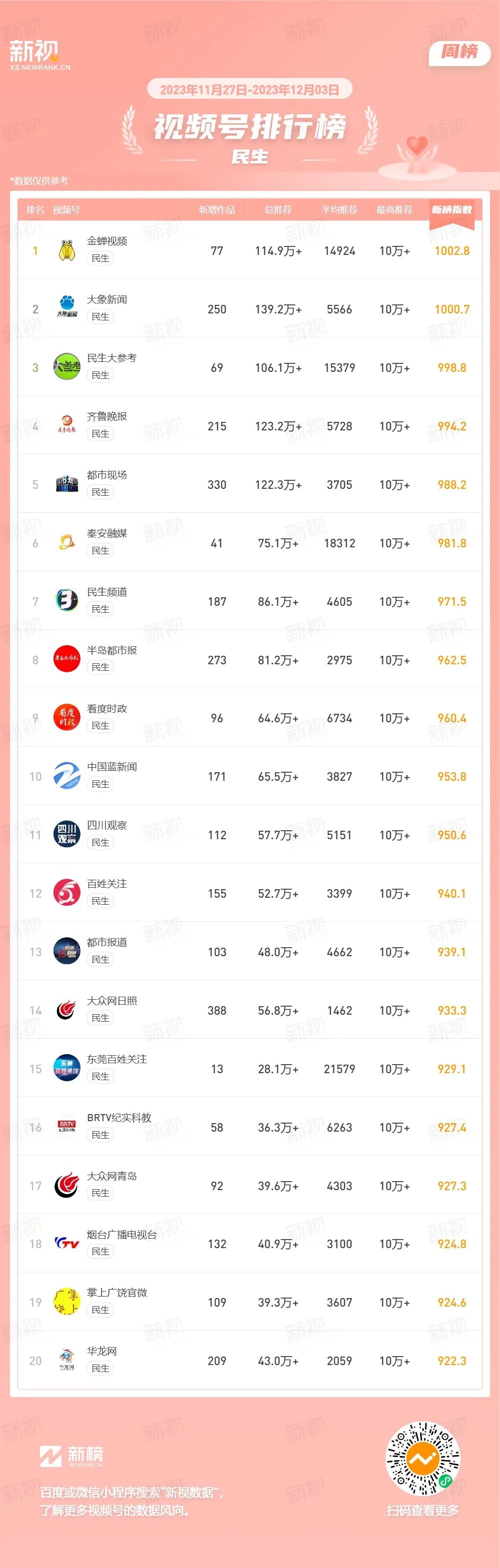Click the QR code 扫码查看更多
The width and height of the screenshot is (500, 1568).
pyautogui.click(x=422, y=1459)
